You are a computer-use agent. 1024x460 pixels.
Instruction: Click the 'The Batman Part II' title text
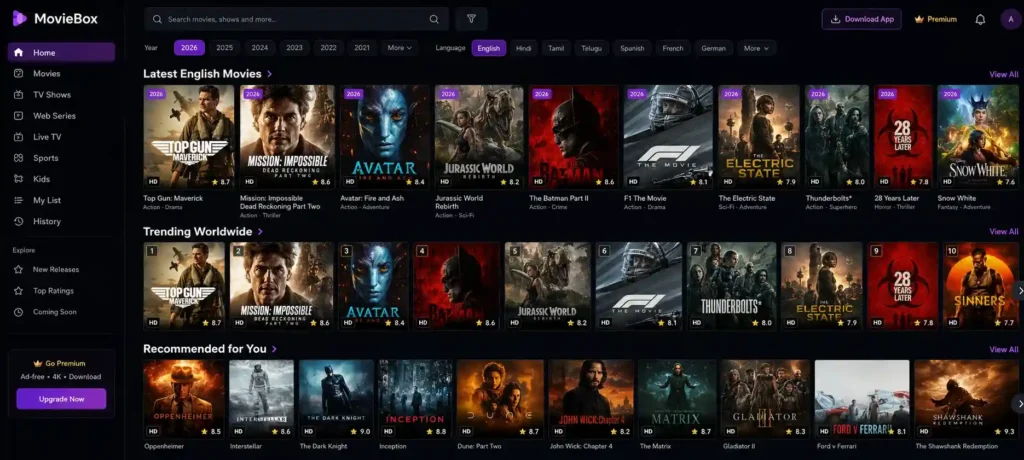[558, 198]
